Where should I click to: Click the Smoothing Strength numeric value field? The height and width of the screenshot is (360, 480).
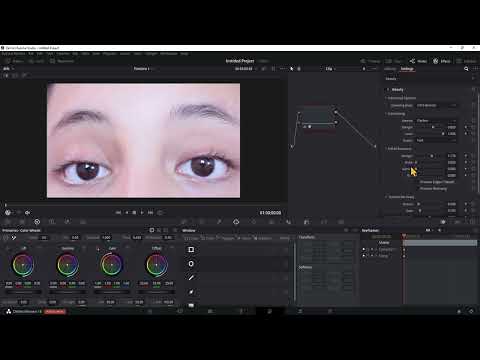452,127
